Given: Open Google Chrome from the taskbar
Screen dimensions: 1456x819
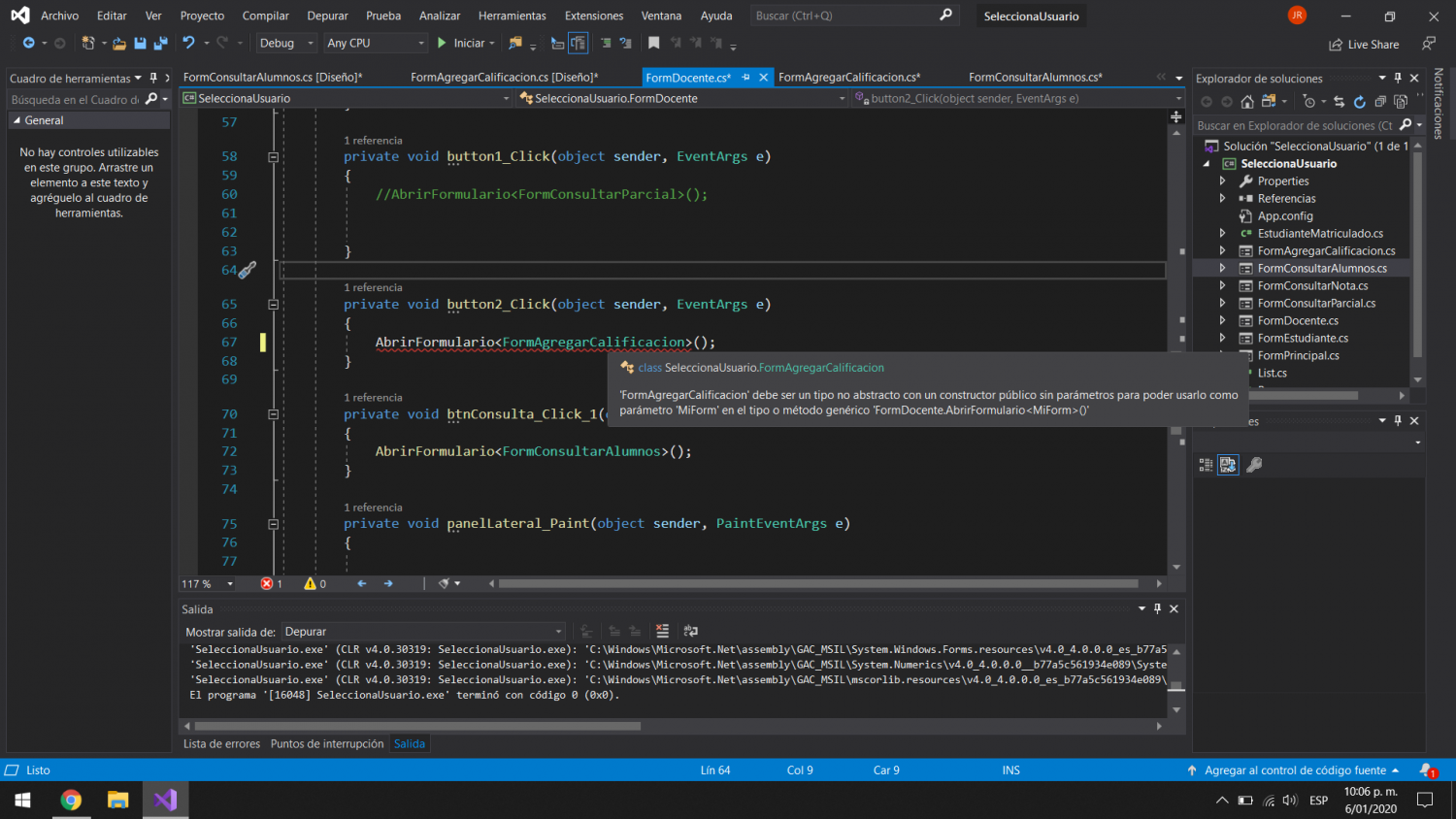Looking at the screenshot, I should pyautogui.click(x=71, y=800).
